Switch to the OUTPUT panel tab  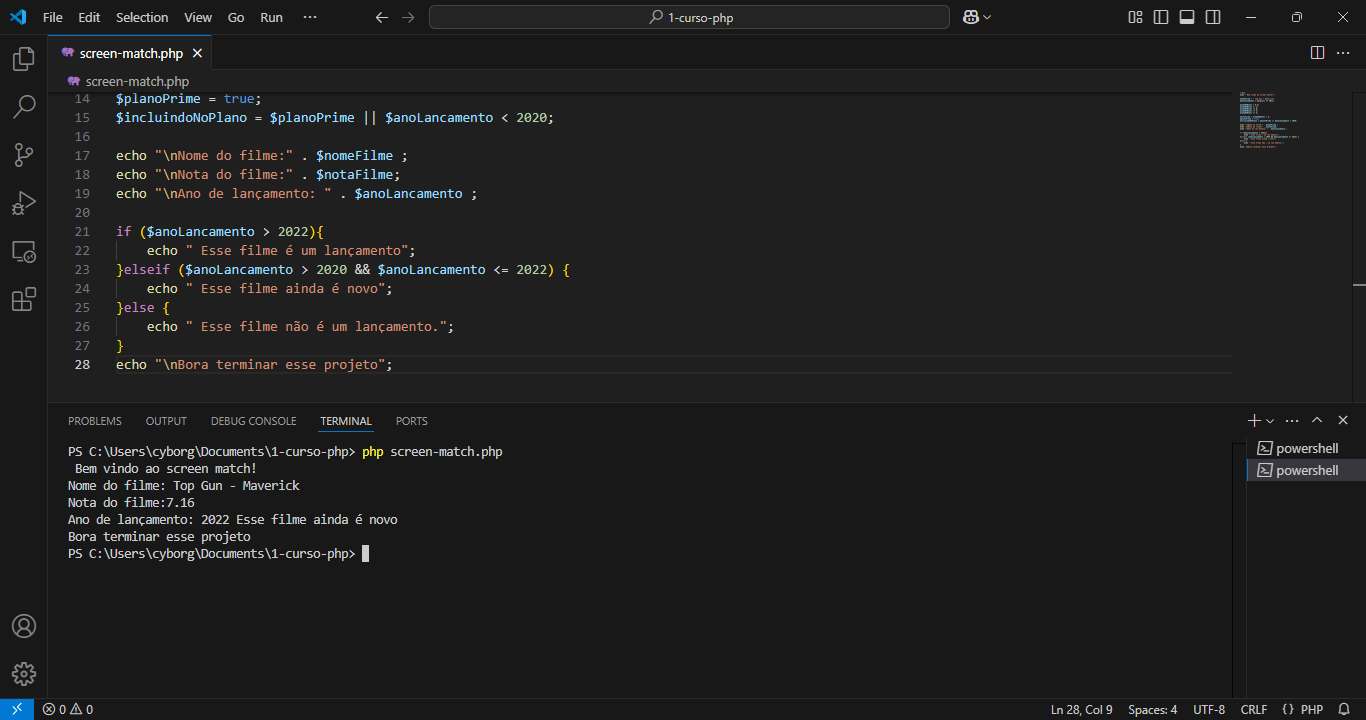[166, 421]
